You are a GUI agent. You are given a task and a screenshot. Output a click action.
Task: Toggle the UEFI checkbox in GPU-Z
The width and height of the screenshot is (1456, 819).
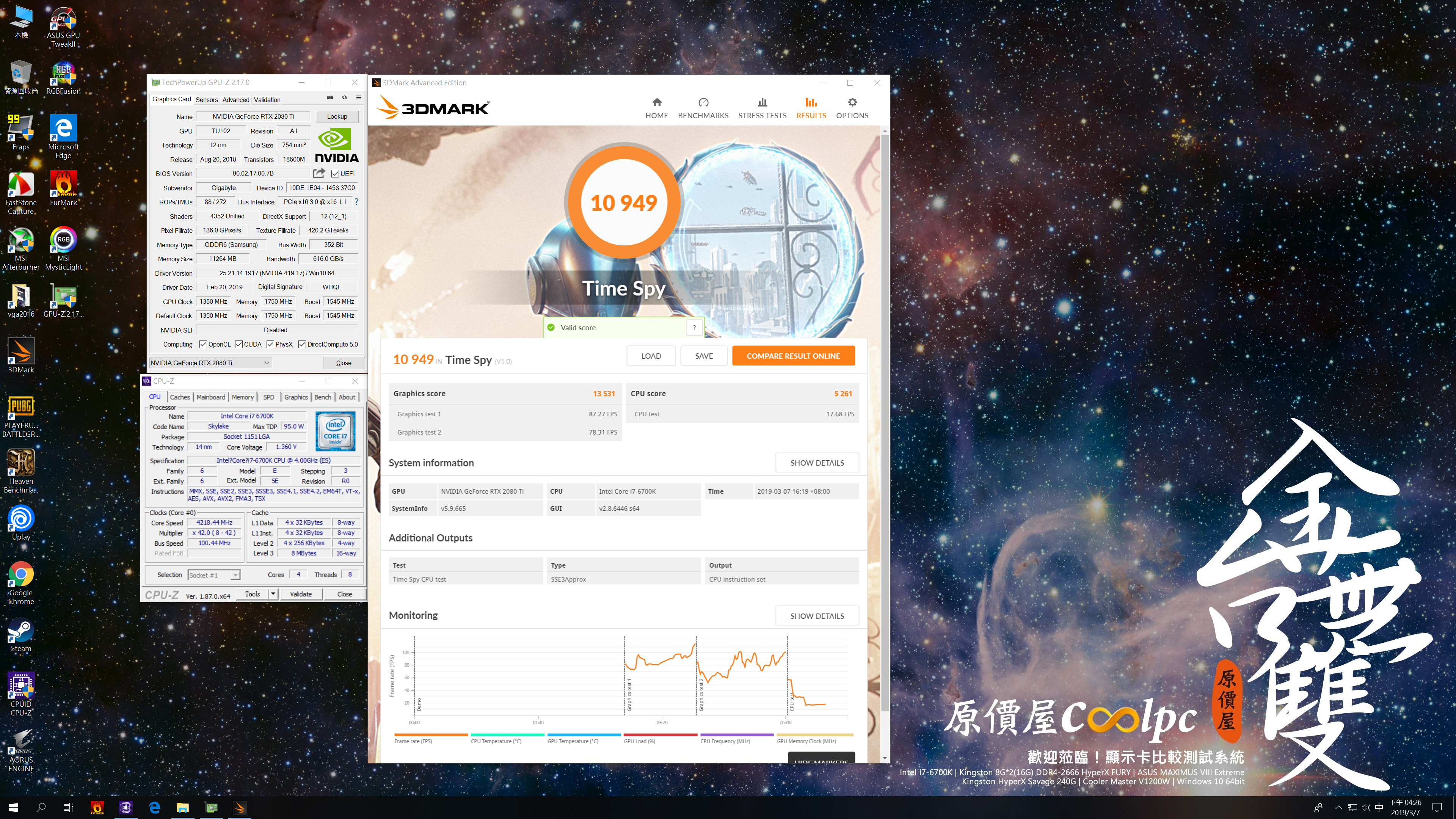(335, 174)
